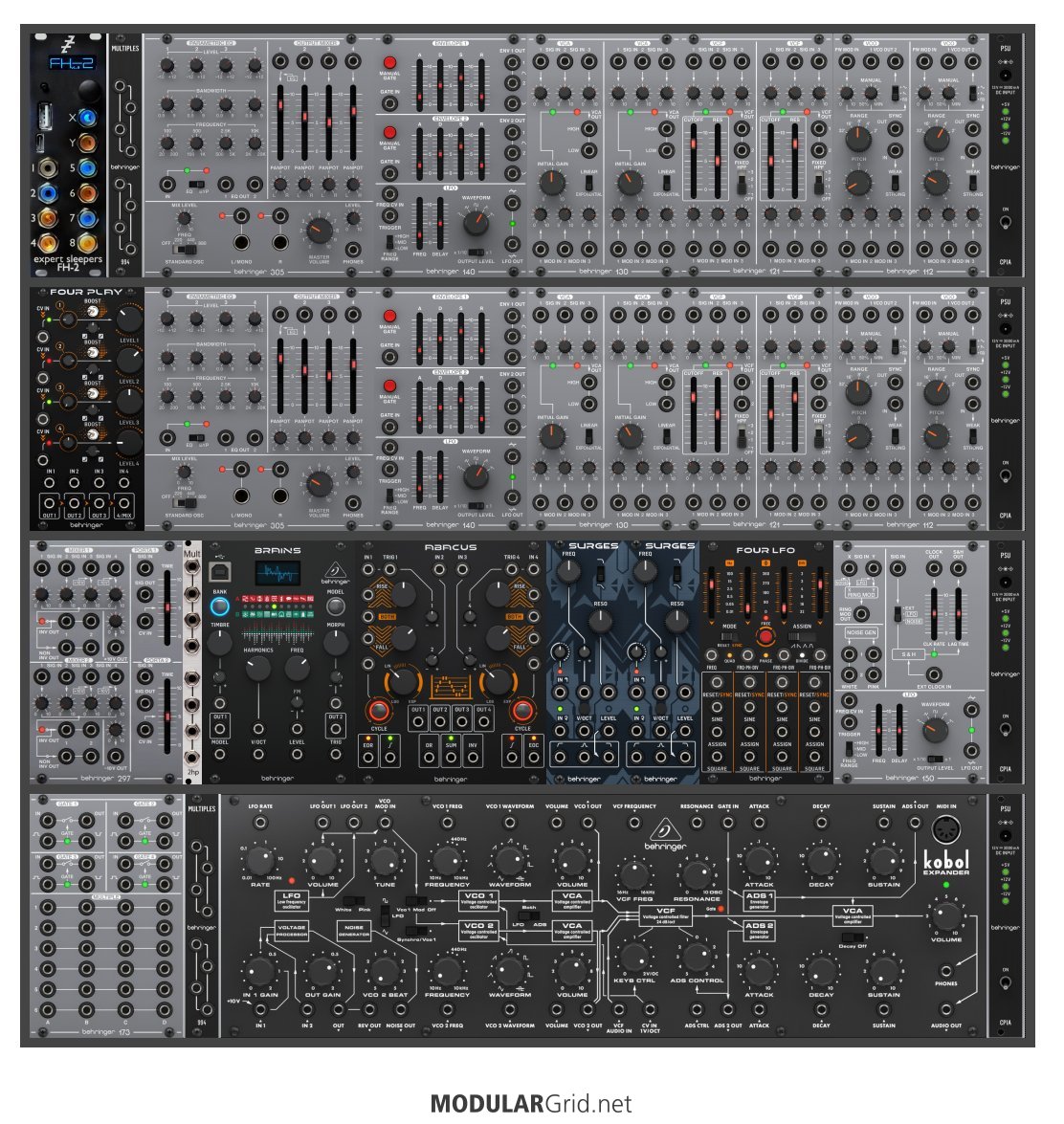Toggle the MODE reset/sync switch on Four LFO
Screen dimensions: 1064x1124
coord(728,636)
